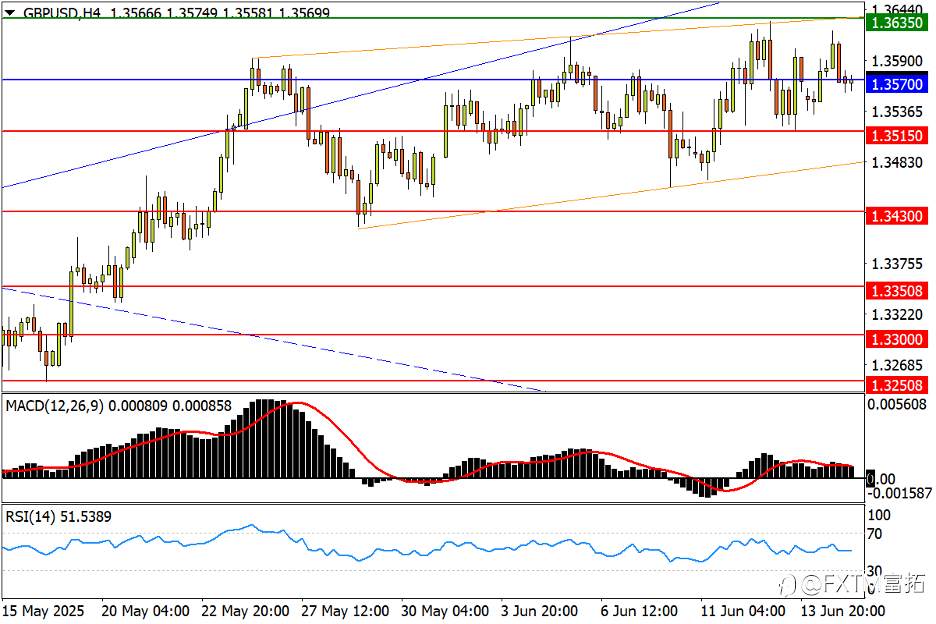Select the 20 May 04:00 time axis label

coord(146,611)
